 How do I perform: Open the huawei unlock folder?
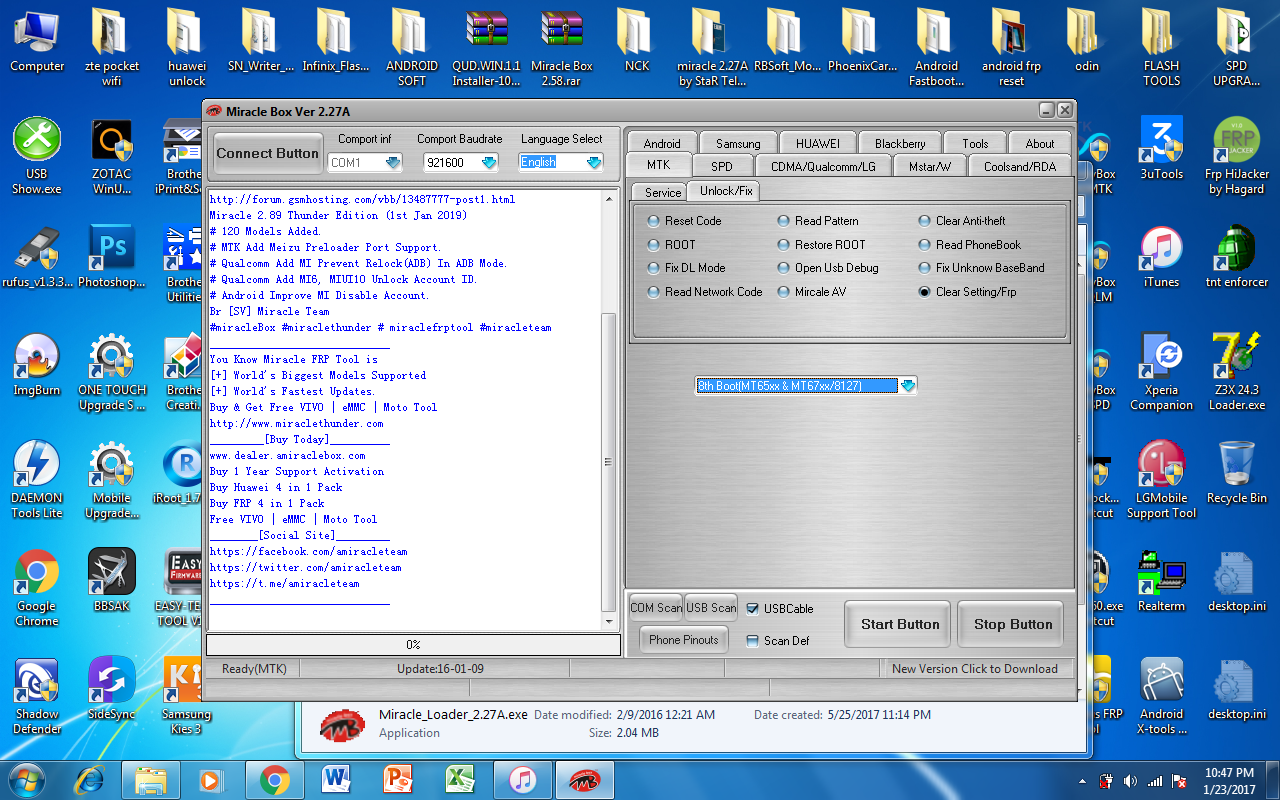[x=187, y=47]
